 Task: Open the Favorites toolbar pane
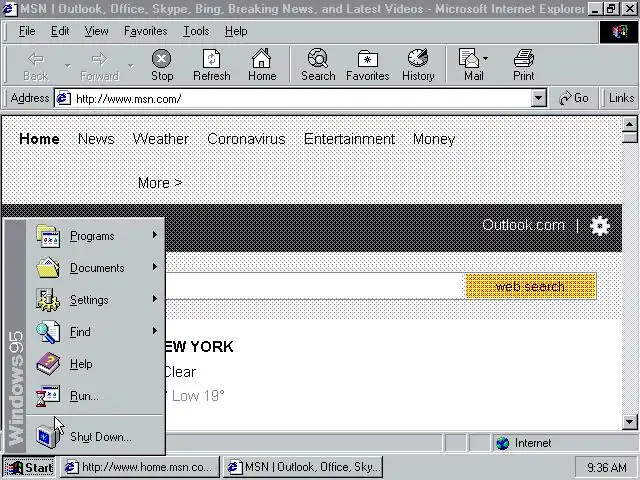tap(367, 66)
